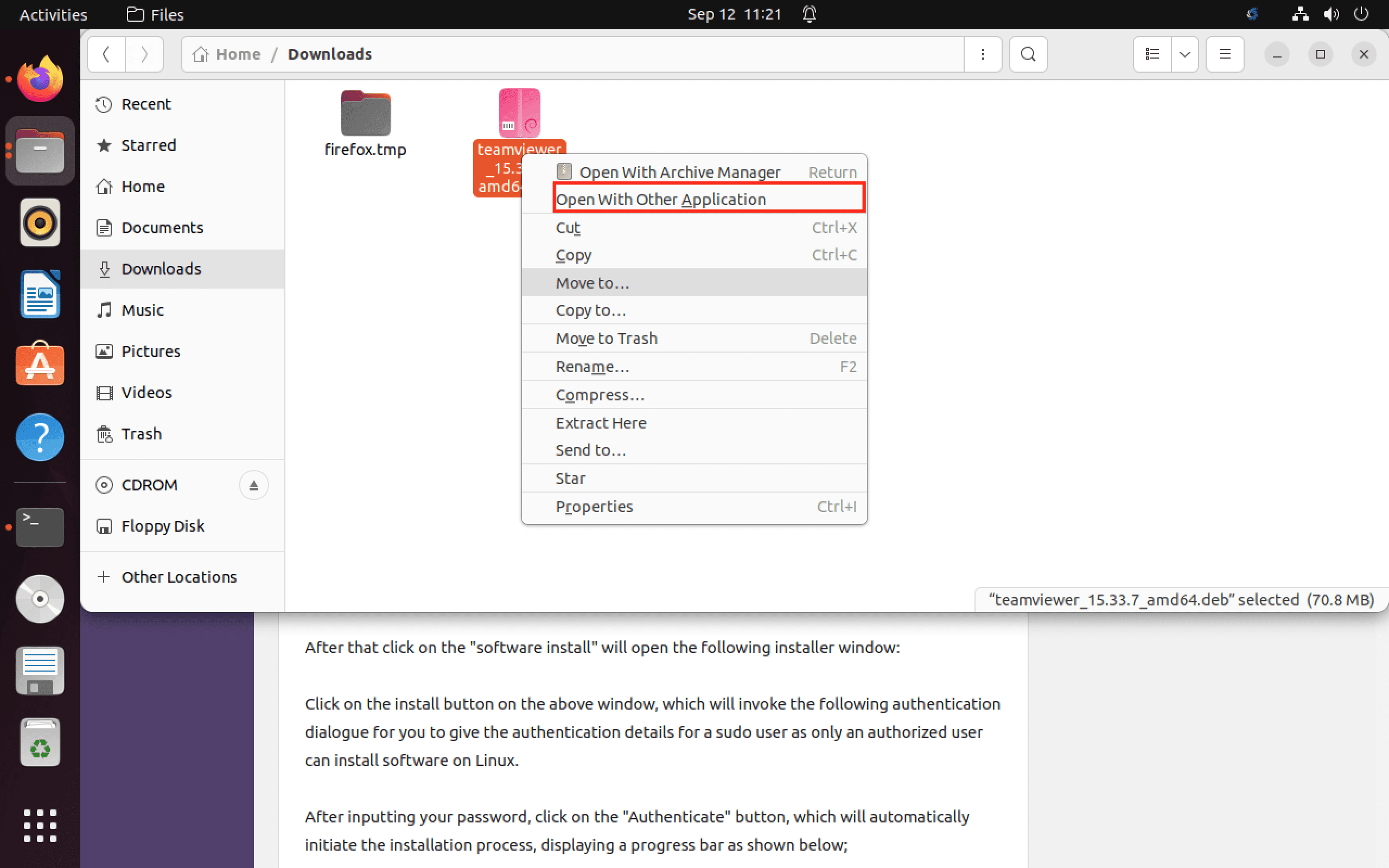Launch LibreOffice Writer from the dock
This screenshot has height=868, width=1389.
click(x=40, y=294)
